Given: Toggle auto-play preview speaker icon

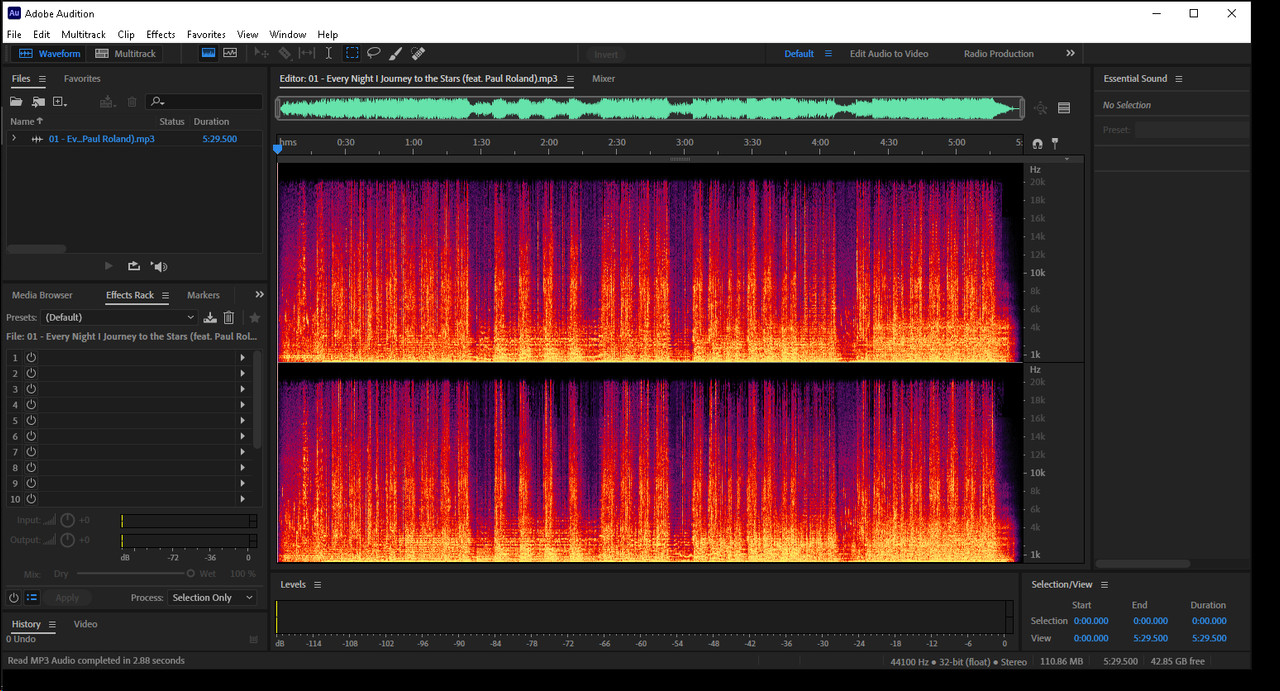Looking at the screenshot, I should [x=159, y=266].
